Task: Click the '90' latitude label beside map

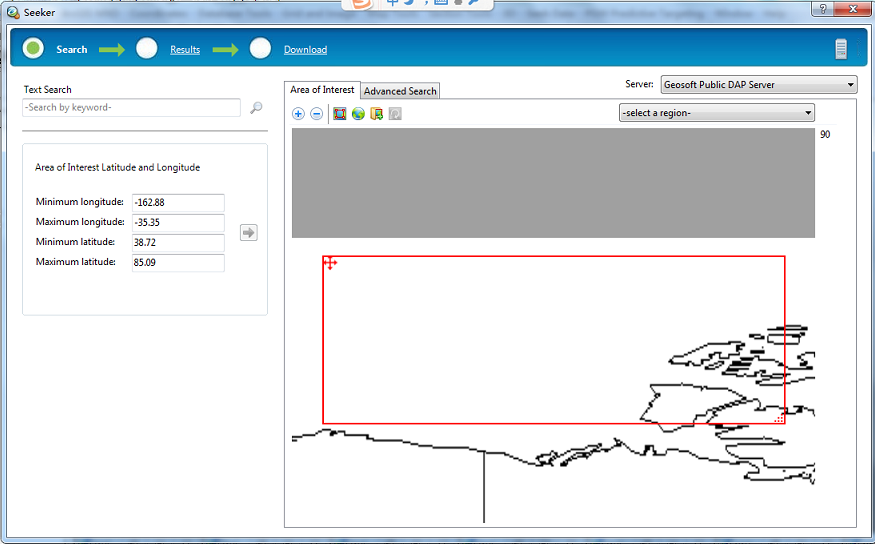Action: coord(825,134)
